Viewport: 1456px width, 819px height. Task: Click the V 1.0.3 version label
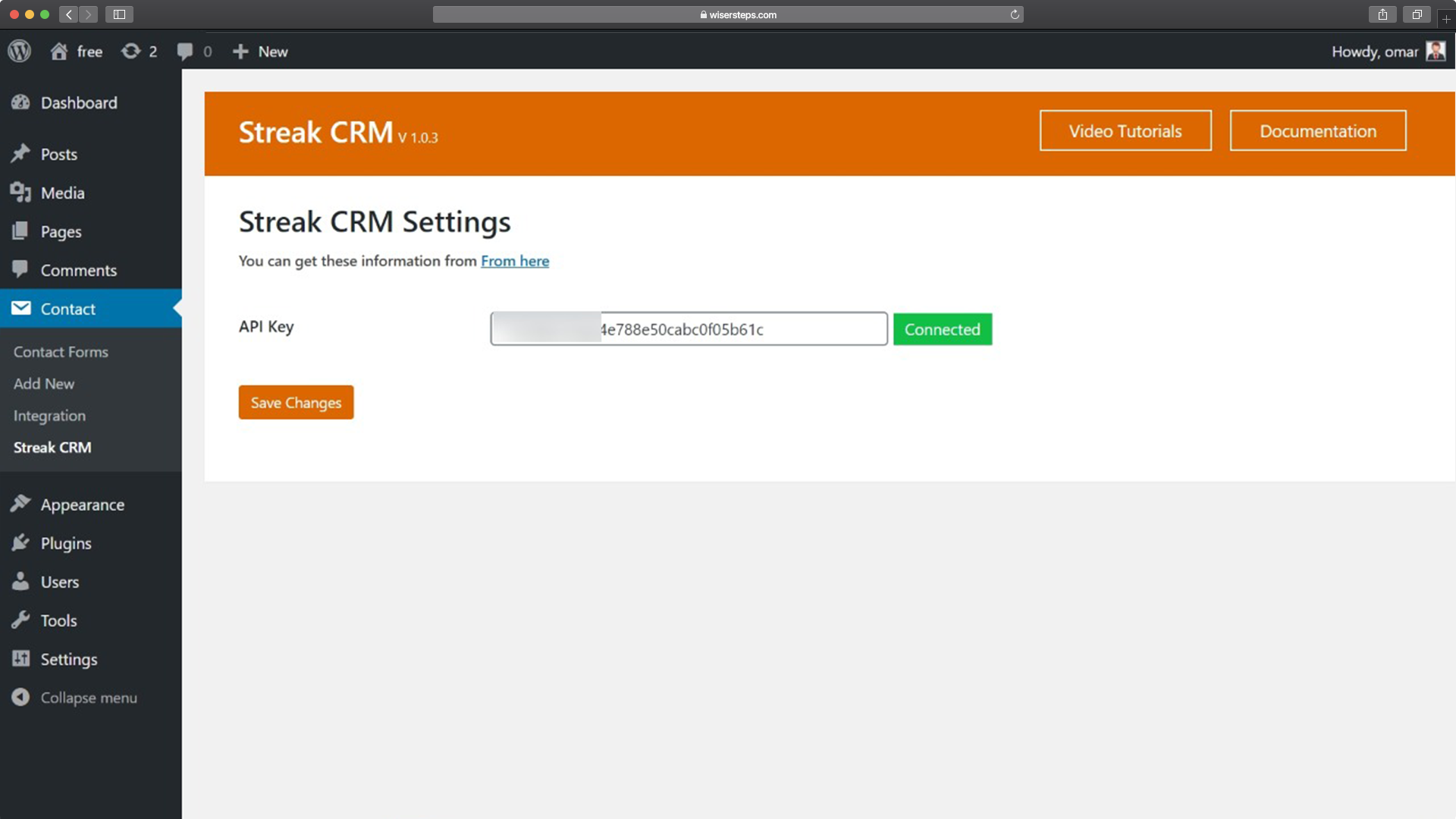pyautogui.click(x=418, y=138)
